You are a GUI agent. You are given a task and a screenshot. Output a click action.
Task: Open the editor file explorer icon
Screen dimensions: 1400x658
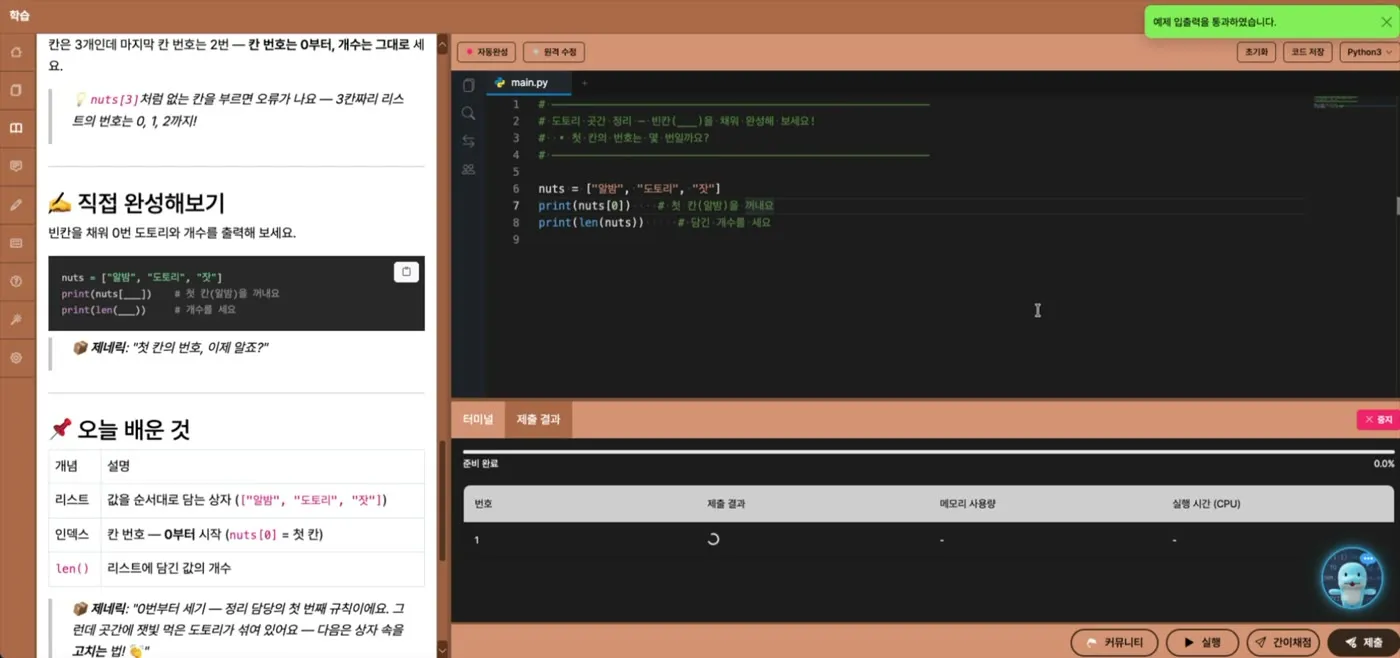coord(468,86)
